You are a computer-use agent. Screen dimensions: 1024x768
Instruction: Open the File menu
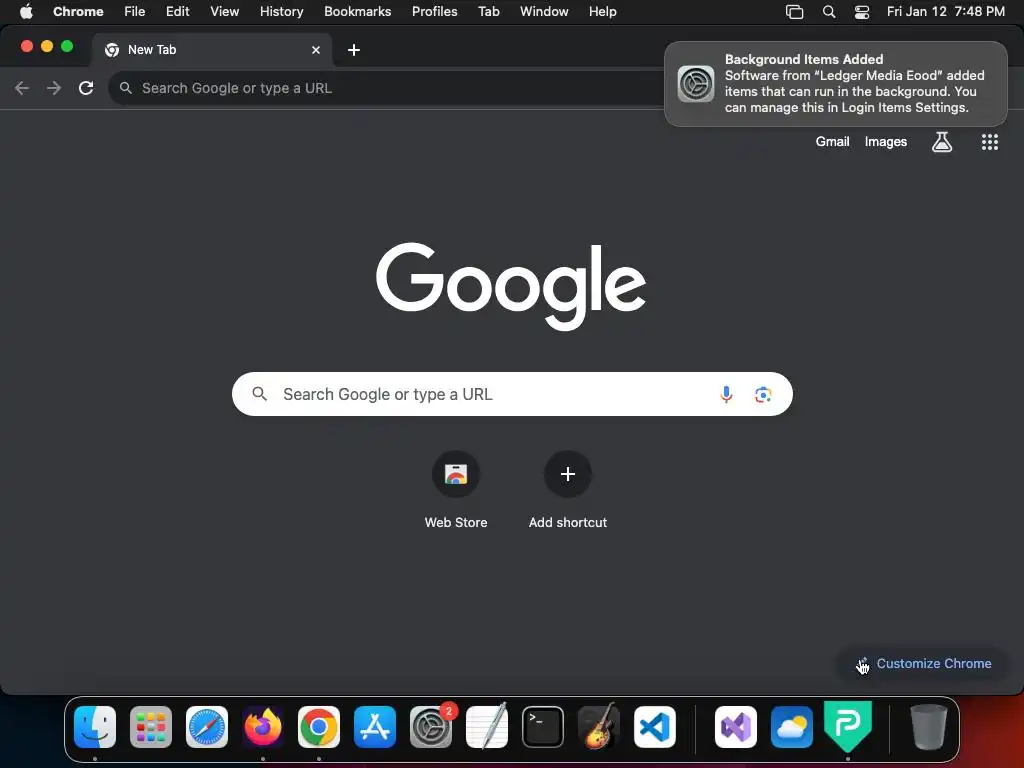135,11
